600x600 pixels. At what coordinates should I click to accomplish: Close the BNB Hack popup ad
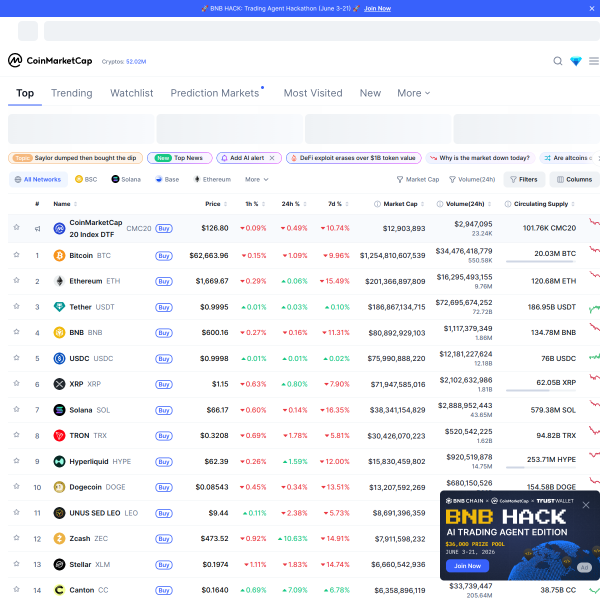tap(586, 505)
